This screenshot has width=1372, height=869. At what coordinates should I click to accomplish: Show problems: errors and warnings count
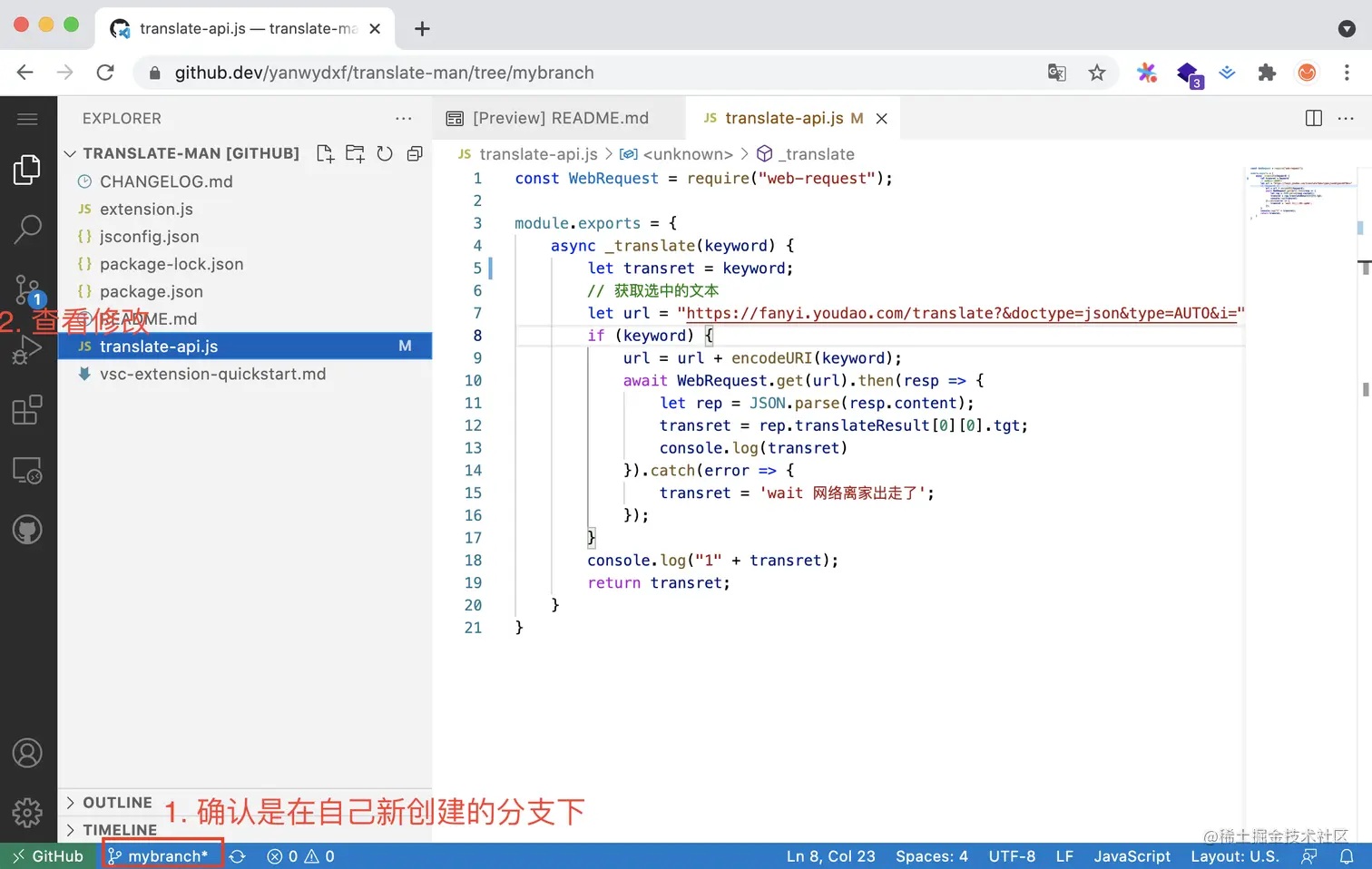tap(301, 856)
